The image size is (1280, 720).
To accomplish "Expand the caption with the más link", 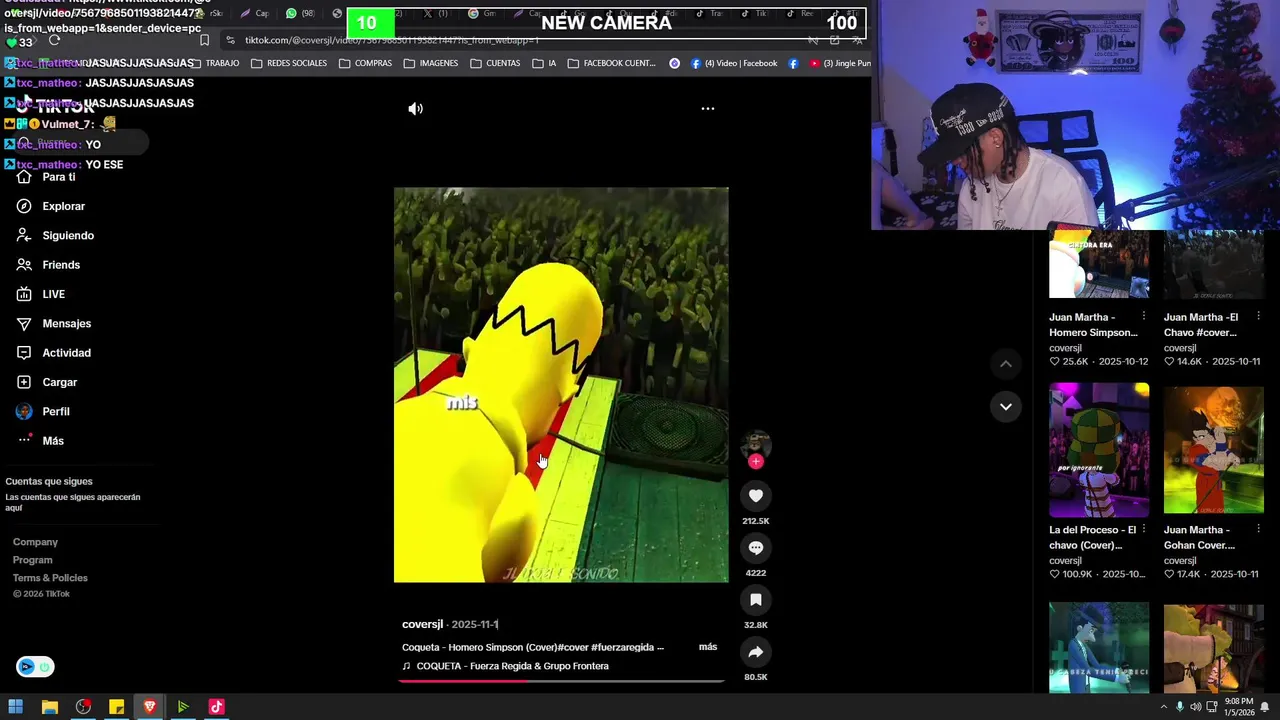I will pos(708,647).
